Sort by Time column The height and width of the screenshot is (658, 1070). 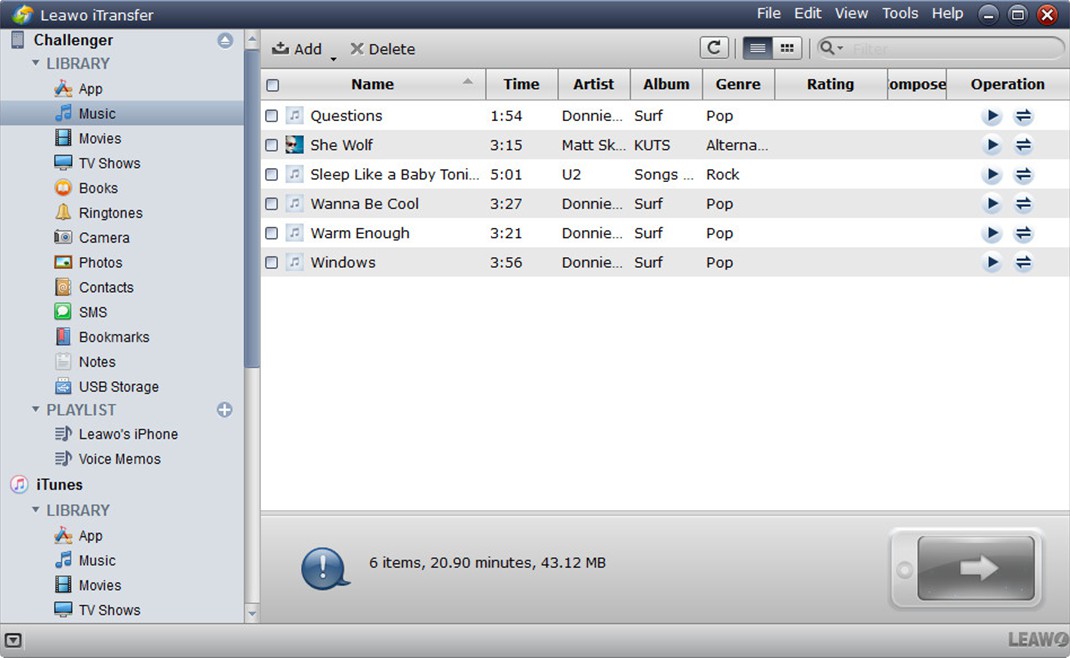[521, 84]
